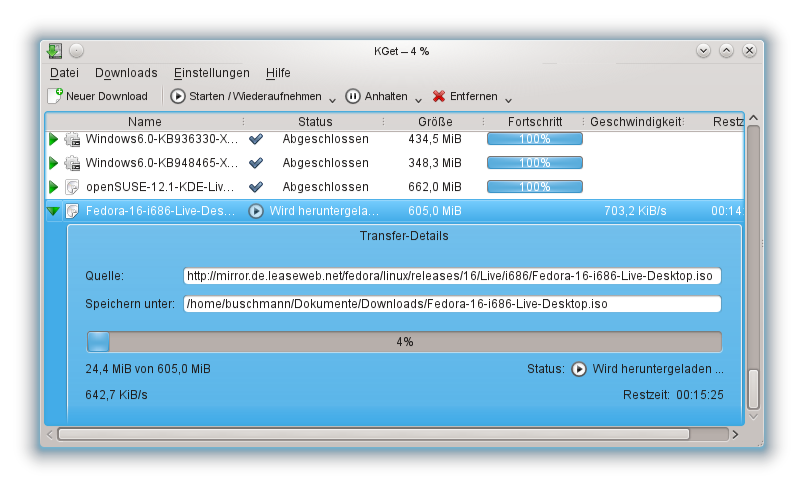Select the openSUSE-12.1-KDE-Liv... download name
Image resolution: width=804 pixels, height=487 pixels.
point(160,187)
